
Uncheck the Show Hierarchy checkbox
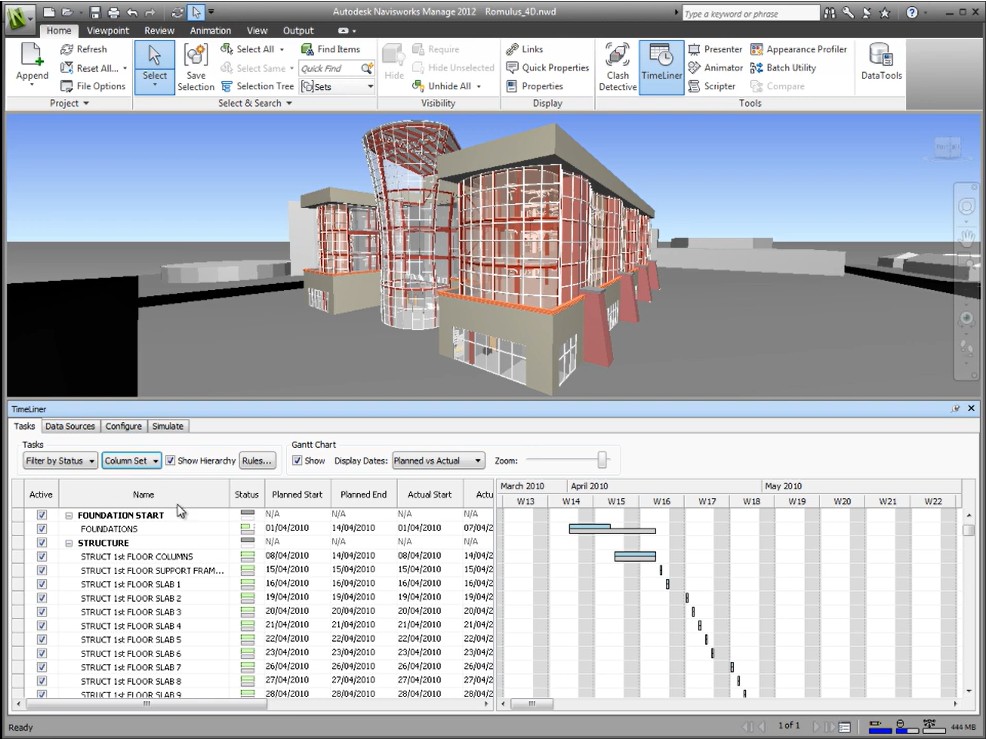click(170, 461)
